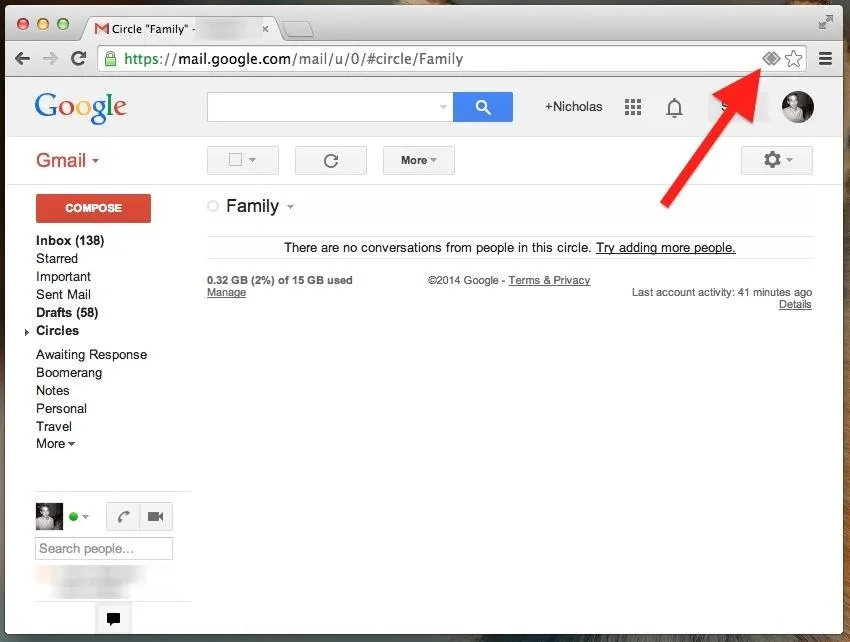Click COMPOSE to write a new email

coord(93,208)
